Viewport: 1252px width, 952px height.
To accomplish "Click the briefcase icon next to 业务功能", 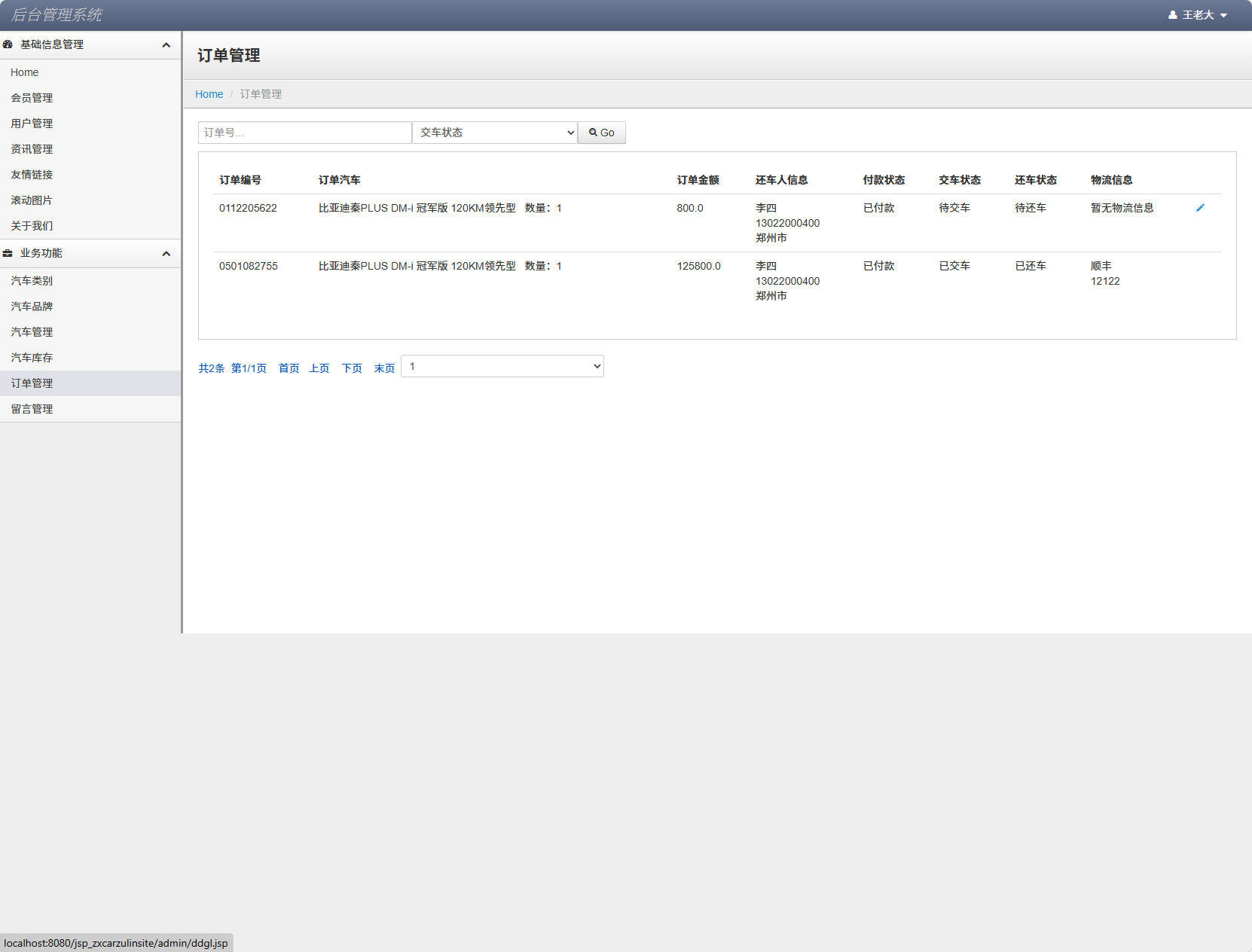I will pyautogui.click(x=8, y=253).
